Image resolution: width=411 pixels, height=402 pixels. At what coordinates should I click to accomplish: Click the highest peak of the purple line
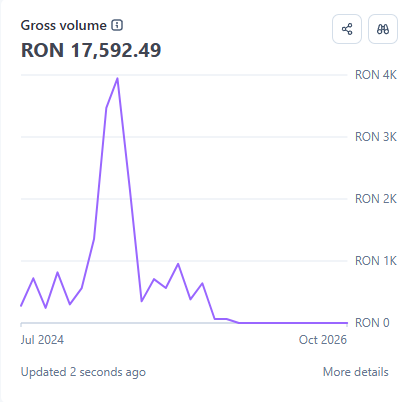(117, 79)
